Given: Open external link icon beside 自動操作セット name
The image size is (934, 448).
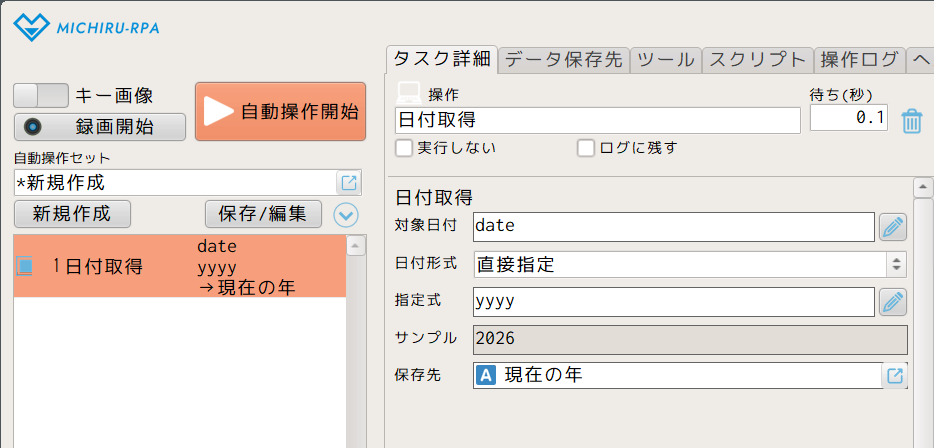Looking at the screenshot, I should tap(349, 183).
